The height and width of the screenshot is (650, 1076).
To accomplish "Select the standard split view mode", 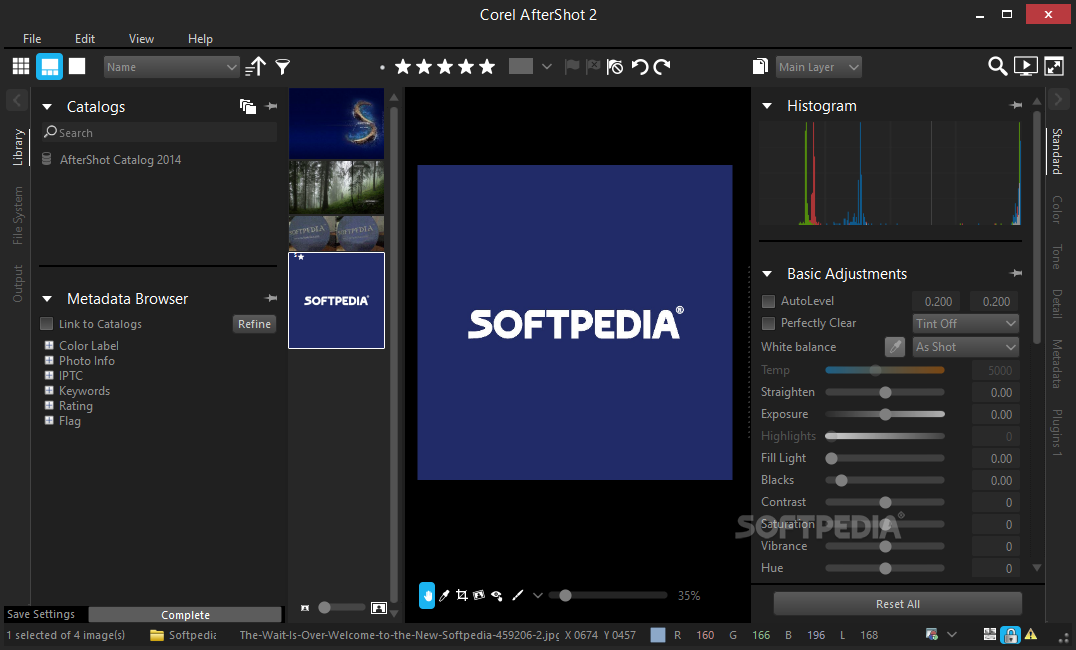I will [x=49, y=66].
